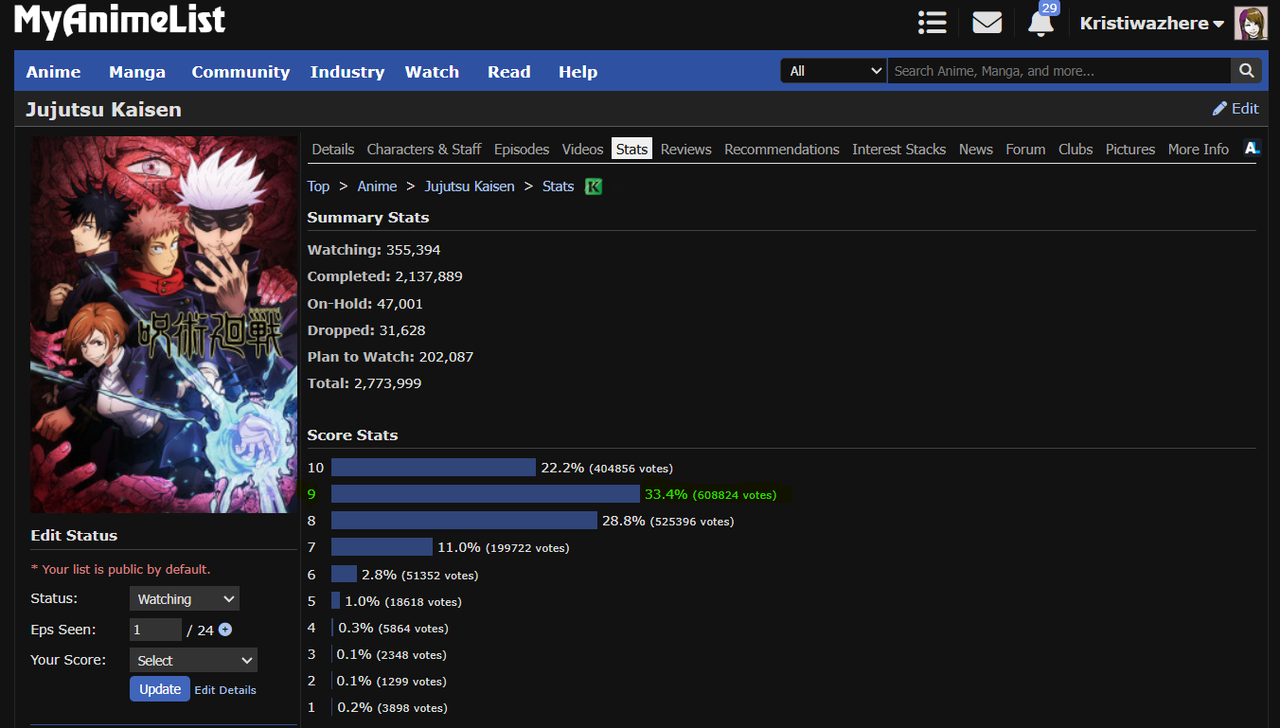Select the active Stats tab
Image resolution: width=1280 pixels, height=728 pixels.
632,149
